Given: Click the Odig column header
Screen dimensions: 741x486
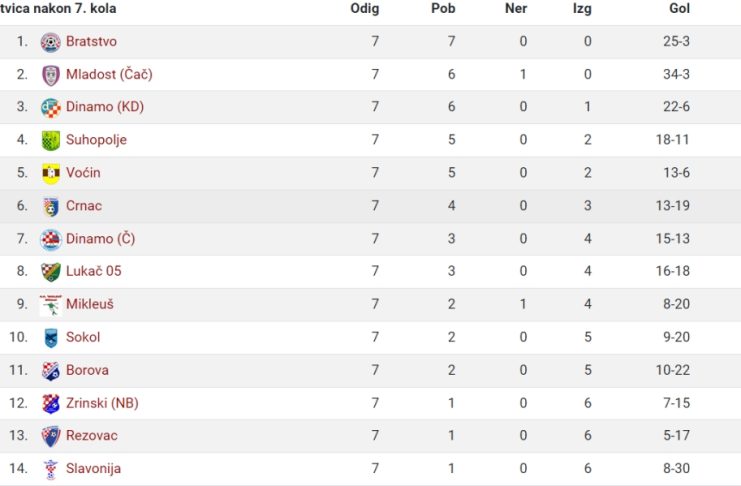Looking at the screenshot, I should [x=365, y=9].
